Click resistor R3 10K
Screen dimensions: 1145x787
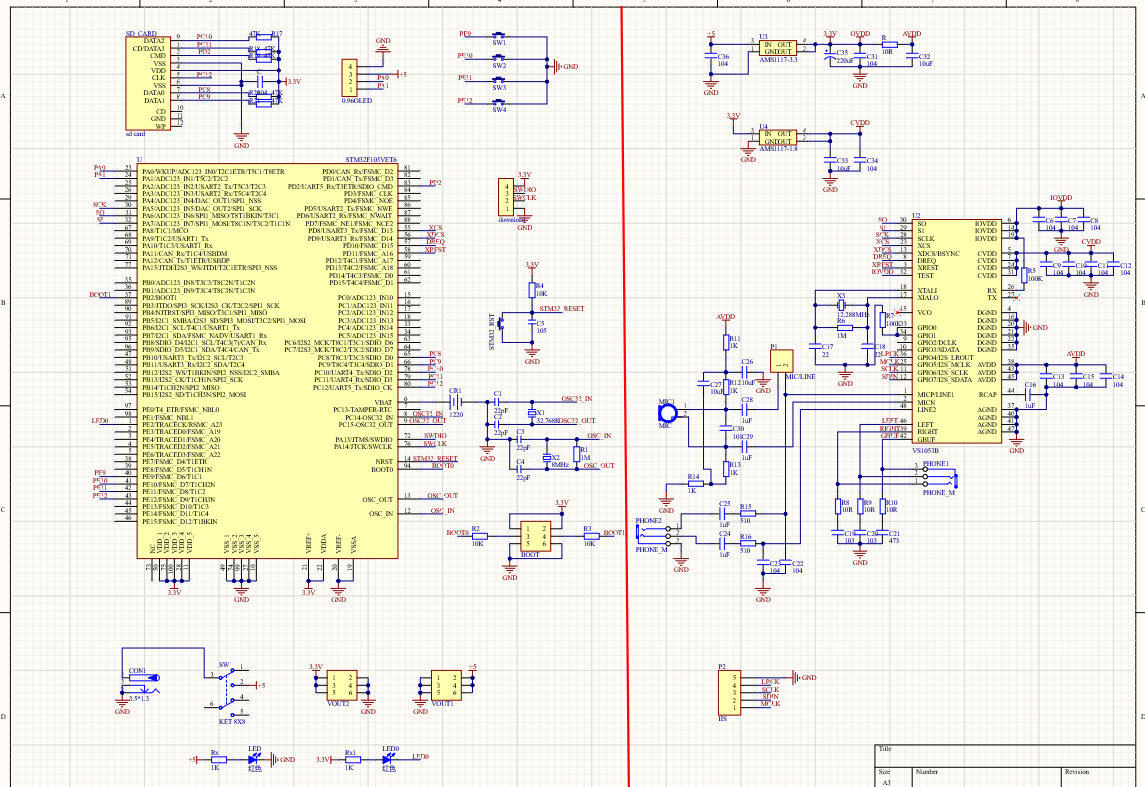590,536
